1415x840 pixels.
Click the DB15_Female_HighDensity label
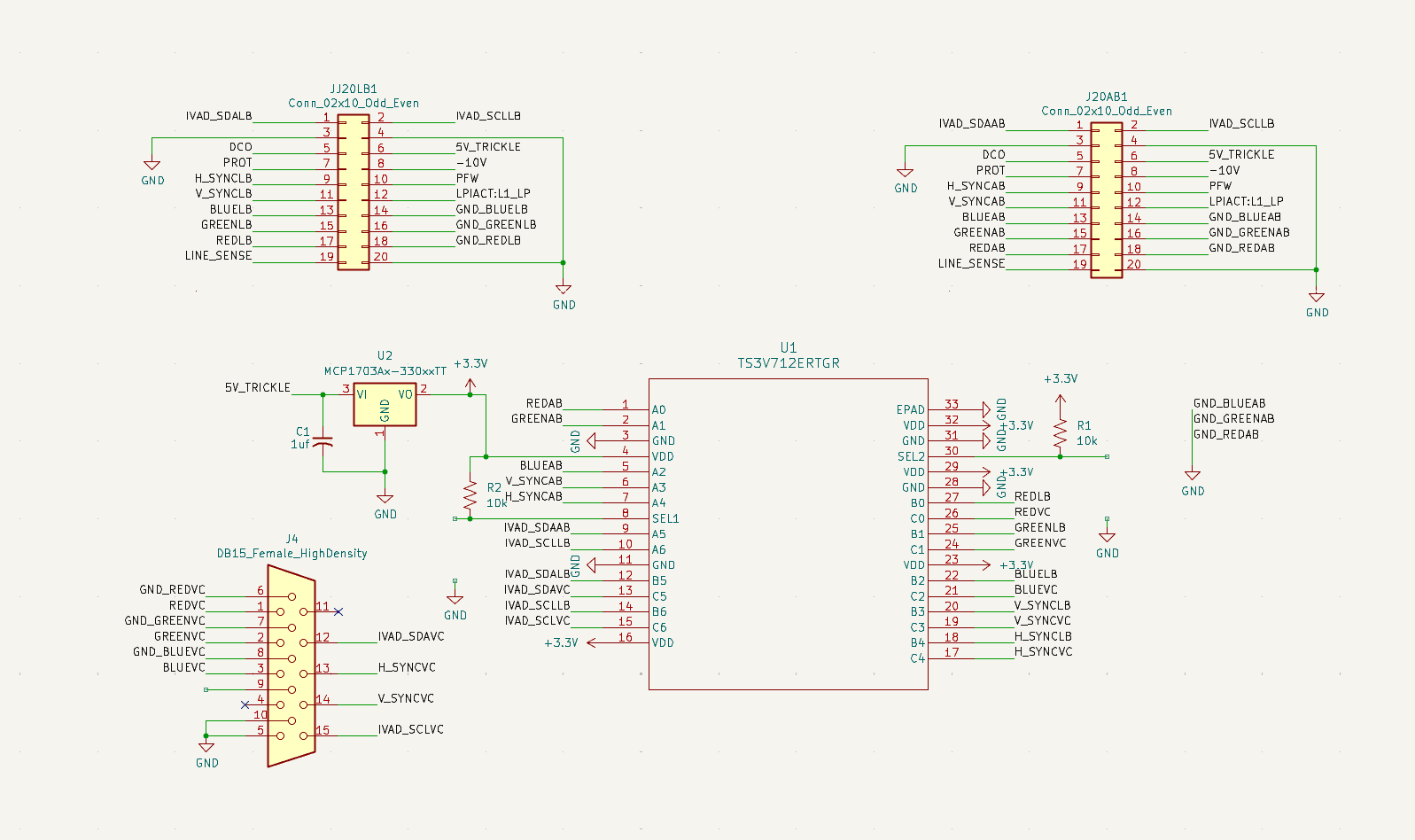click(x=292, y=554)
